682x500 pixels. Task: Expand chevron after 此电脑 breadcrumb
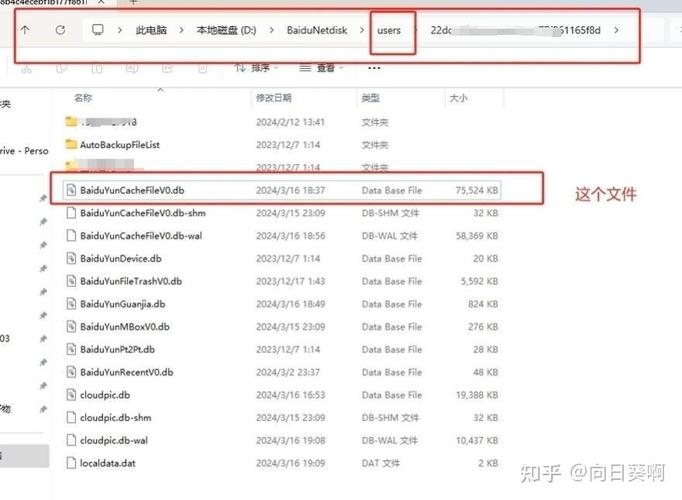point(181,30)
